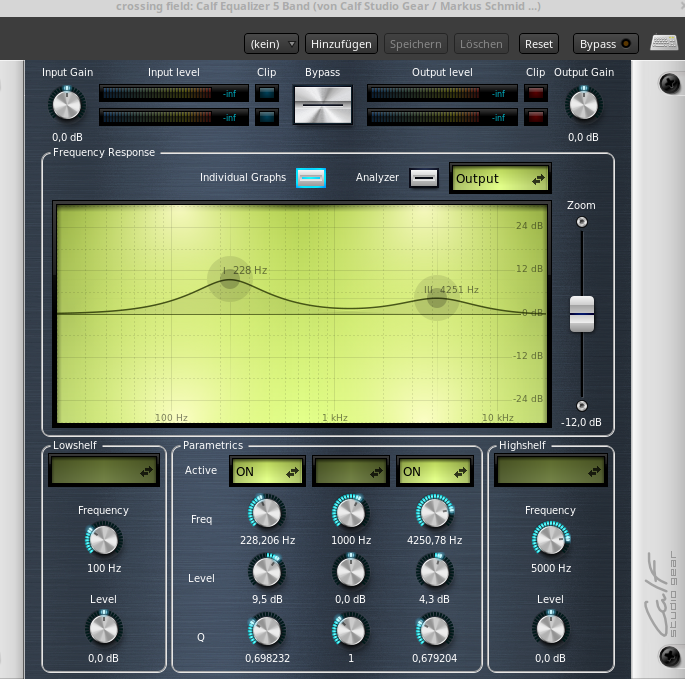
Task: Click the 5000 Hz Highshelf frequency value
Action: point(551,568)
